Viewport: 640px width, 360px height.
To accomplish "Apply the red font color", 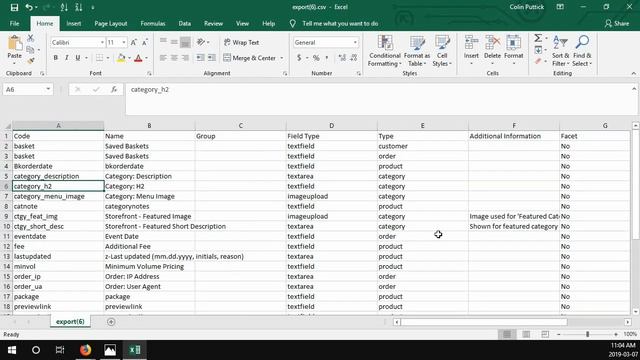I will coord(138,58).
